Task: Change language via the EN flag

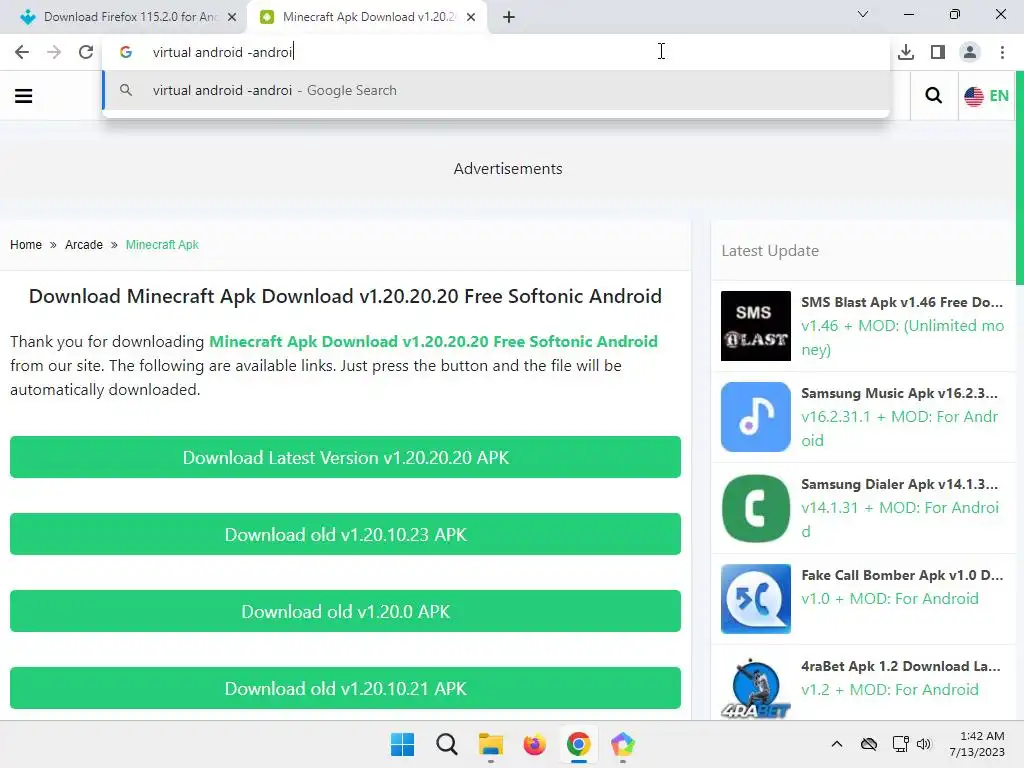Action: point(986,96)
